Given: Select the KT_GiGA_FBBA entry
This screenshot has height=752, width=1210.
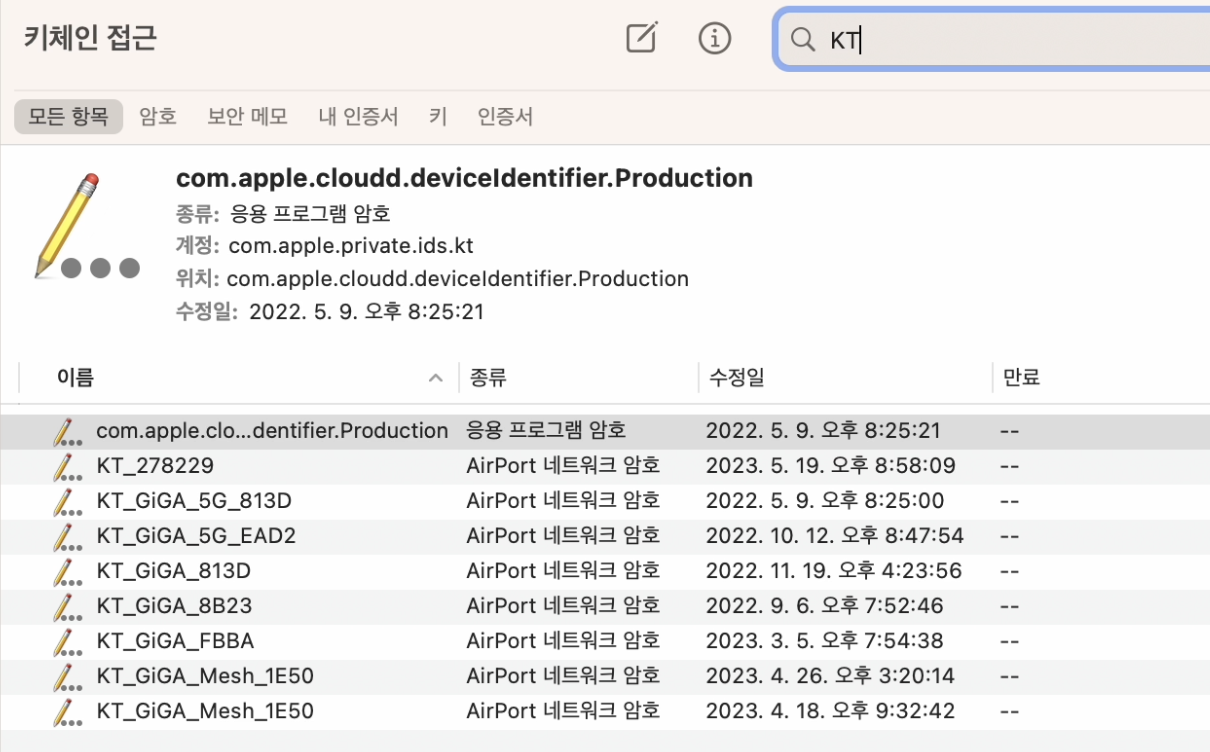Looking at the screenshot, I should pos(605,641).
